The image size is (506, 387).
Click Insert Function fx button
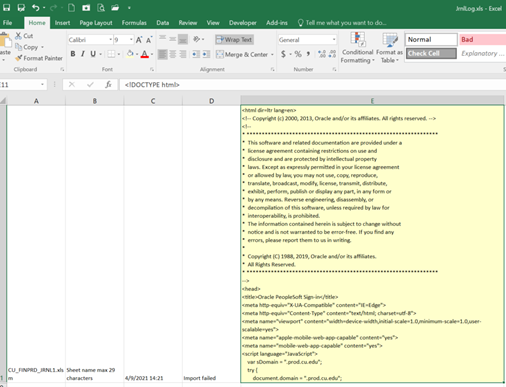point(108,85)
